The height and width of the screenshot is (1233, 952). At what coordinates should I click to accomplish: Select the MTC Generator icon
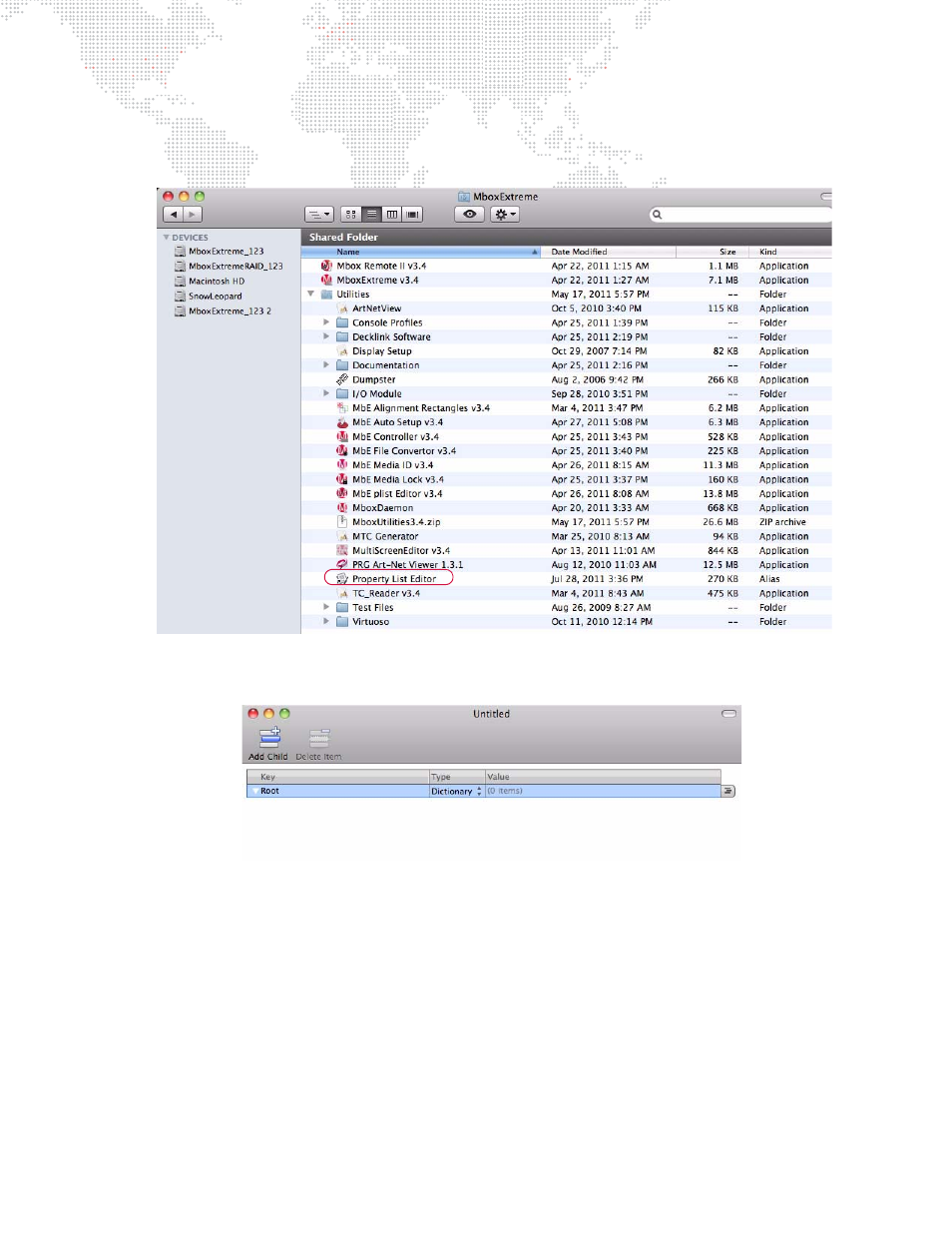point(342,537)
